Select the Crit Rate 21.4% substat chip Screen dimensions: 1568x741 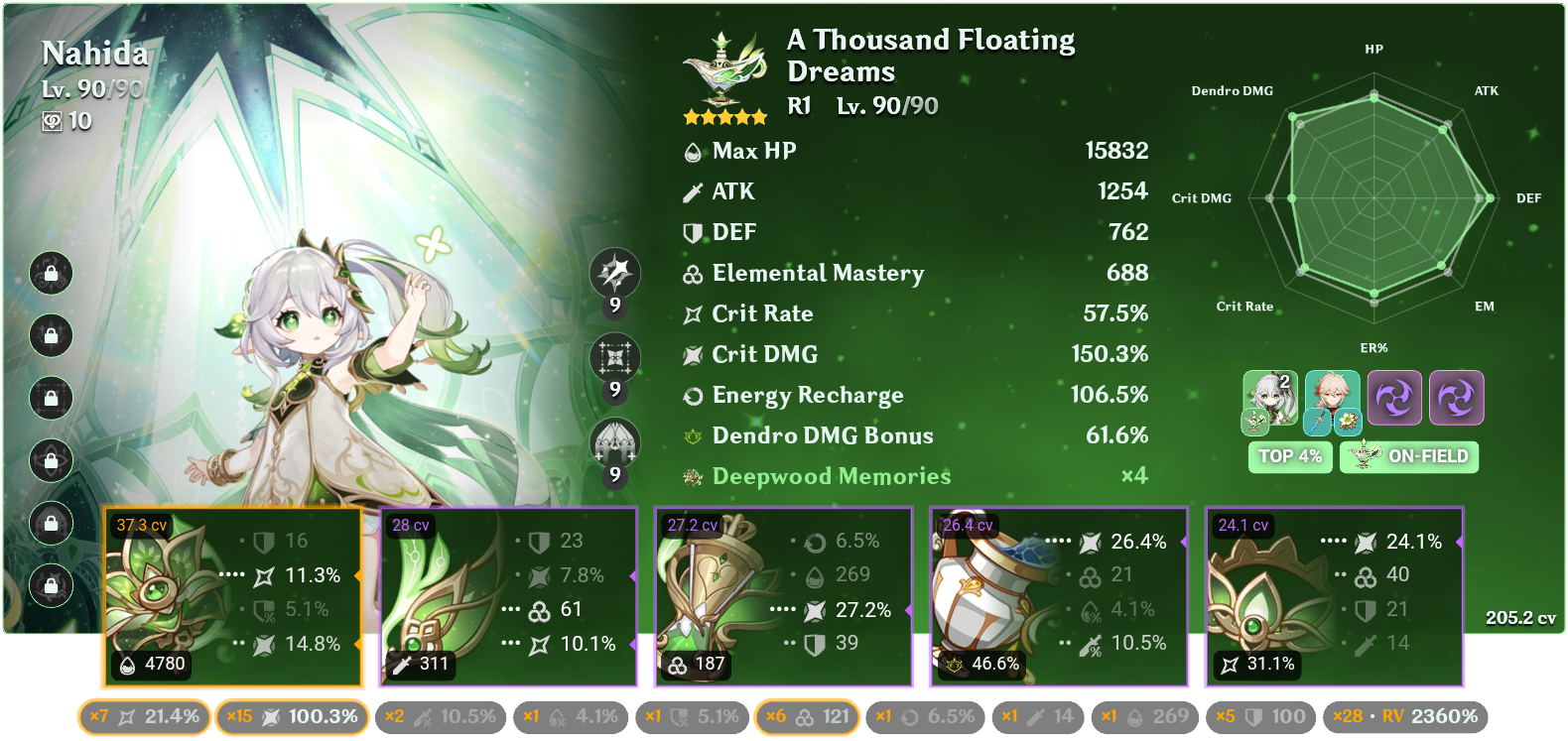coord(144,716)
